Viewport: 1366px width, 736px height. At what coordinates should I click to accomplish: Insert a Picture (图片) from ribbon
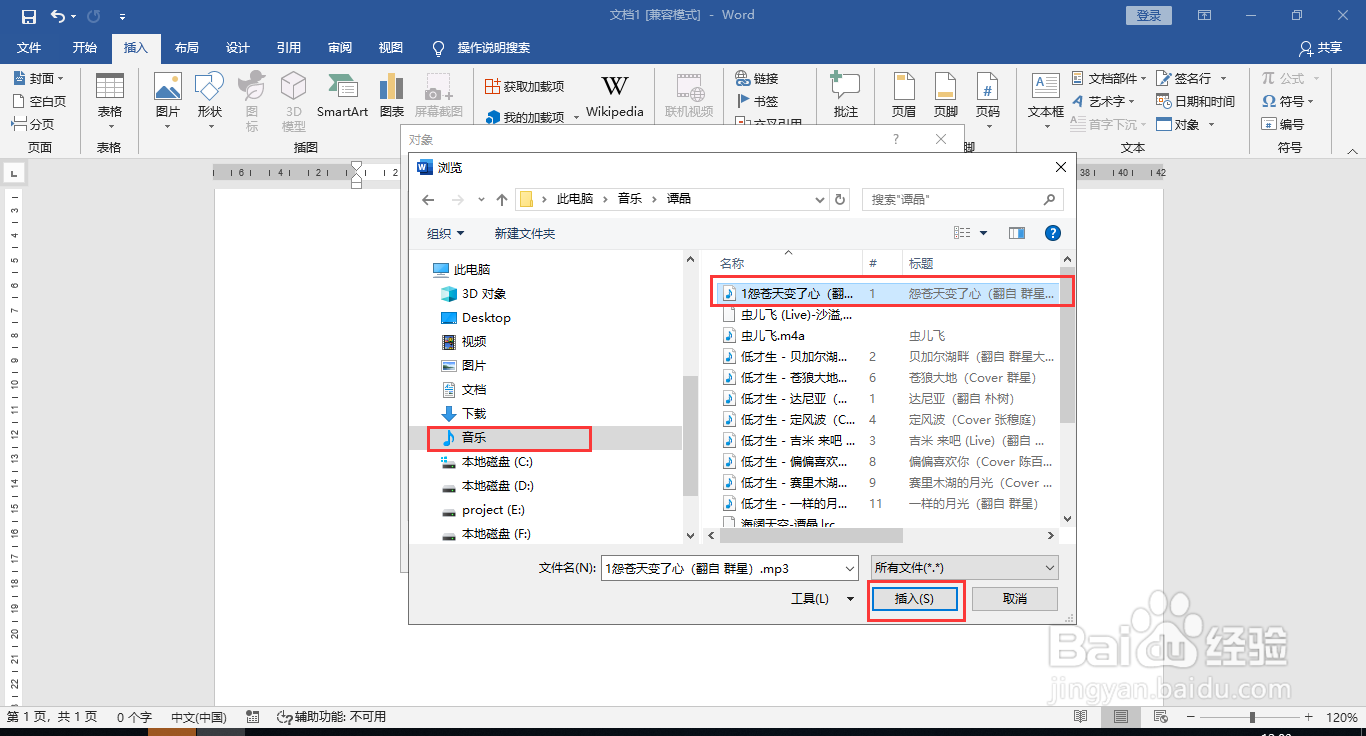[x=168, y=101]
